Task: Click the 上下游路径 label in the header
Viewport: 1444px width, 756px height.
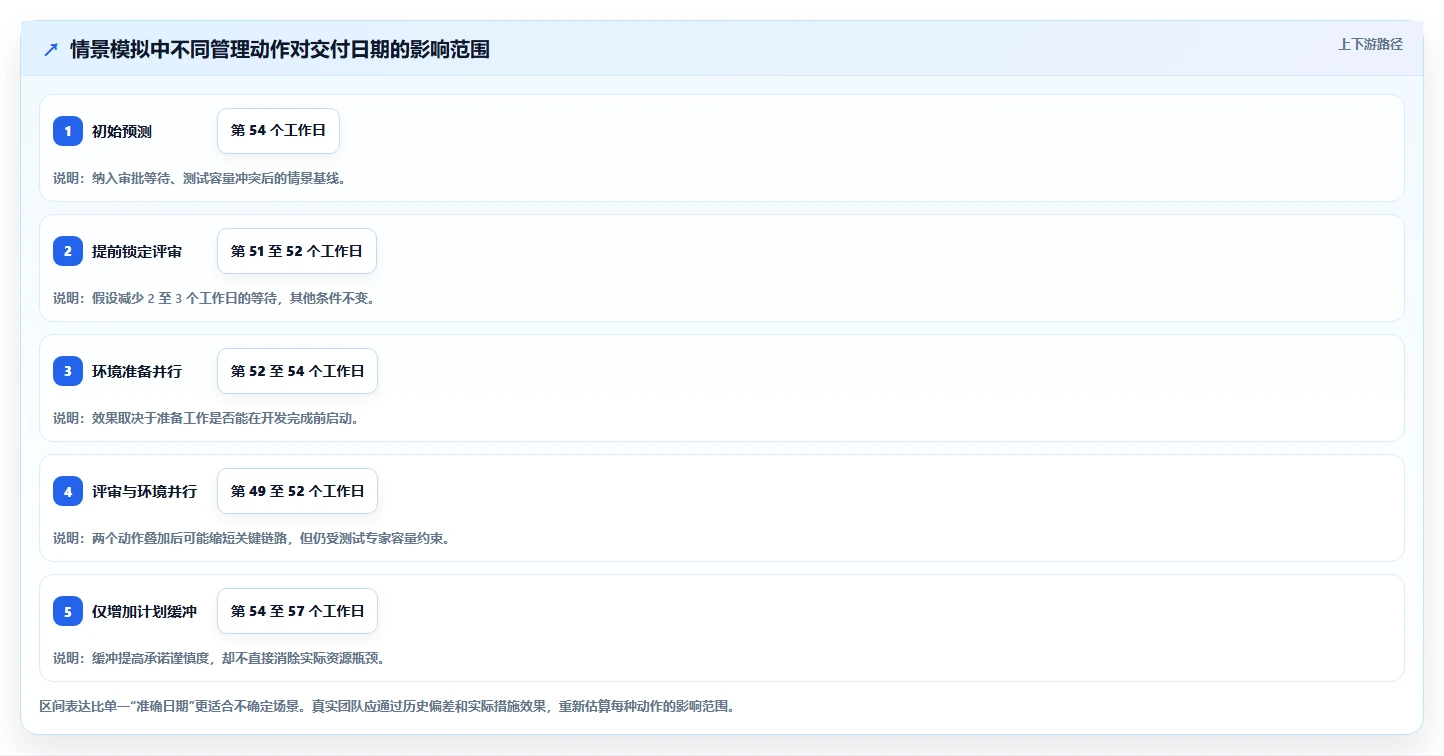Action: pyautogui.click(x=1370, y=44)
